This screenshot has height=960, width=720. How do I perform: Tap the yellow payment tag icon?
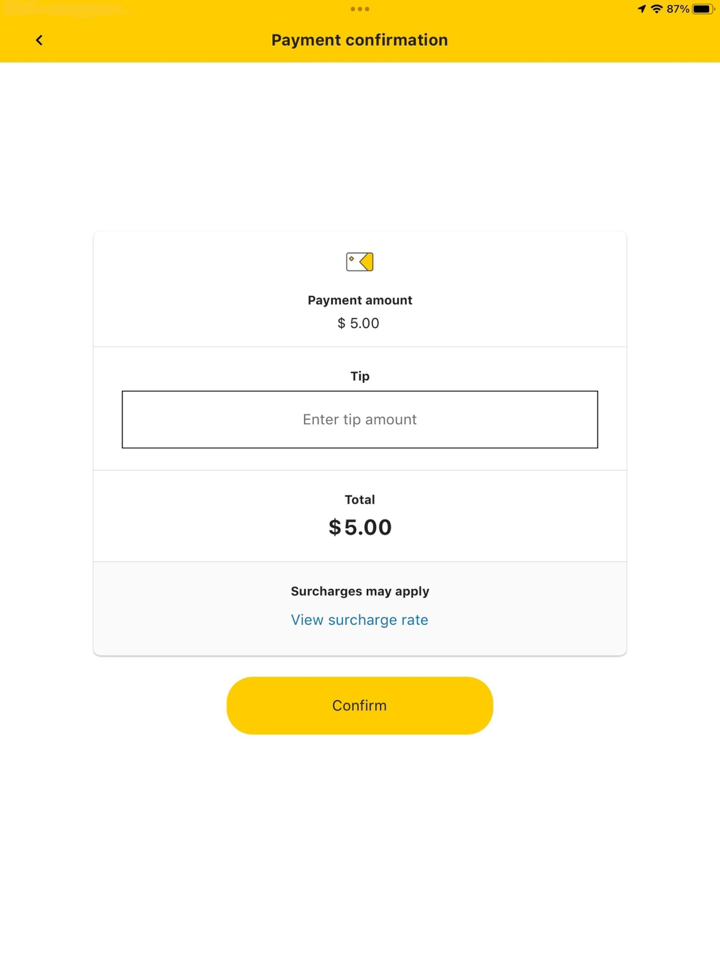click(x=360, y=262)
